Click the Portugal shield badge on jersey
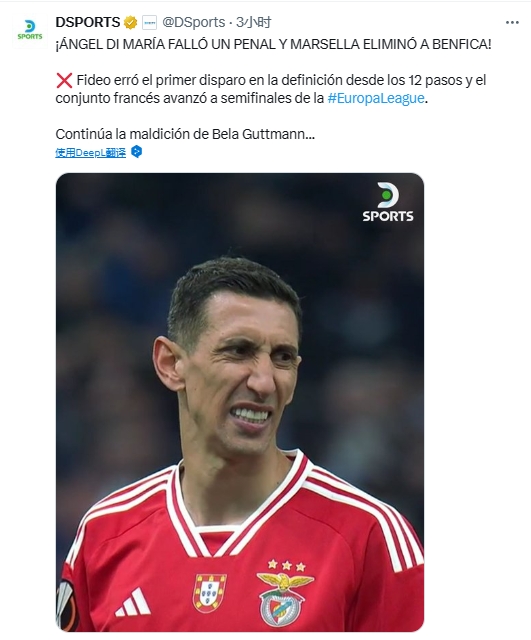Screen dimensions: 531x640 click(210, 592)
